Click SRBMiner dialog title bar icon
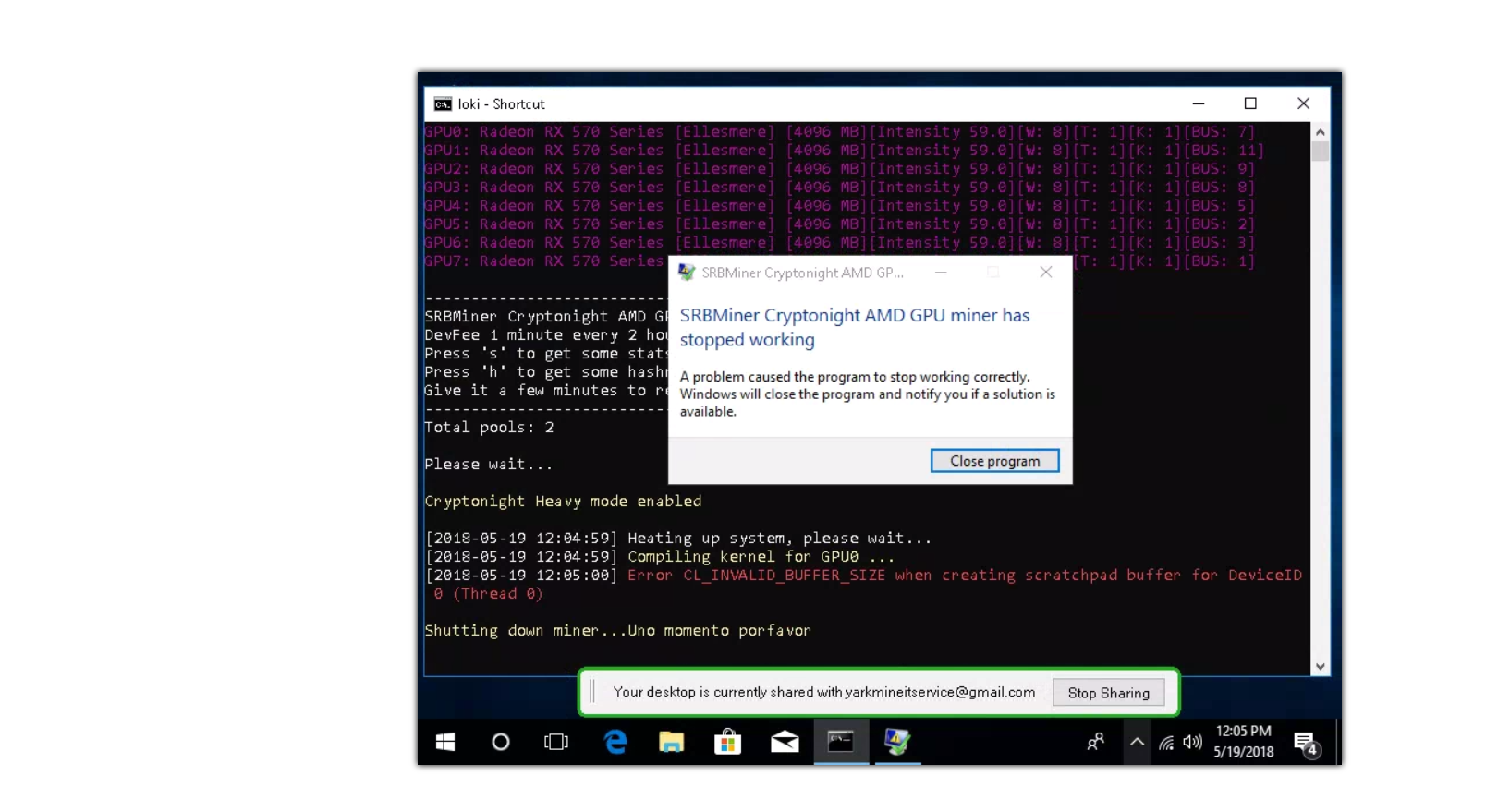 (x=687, y=273)
